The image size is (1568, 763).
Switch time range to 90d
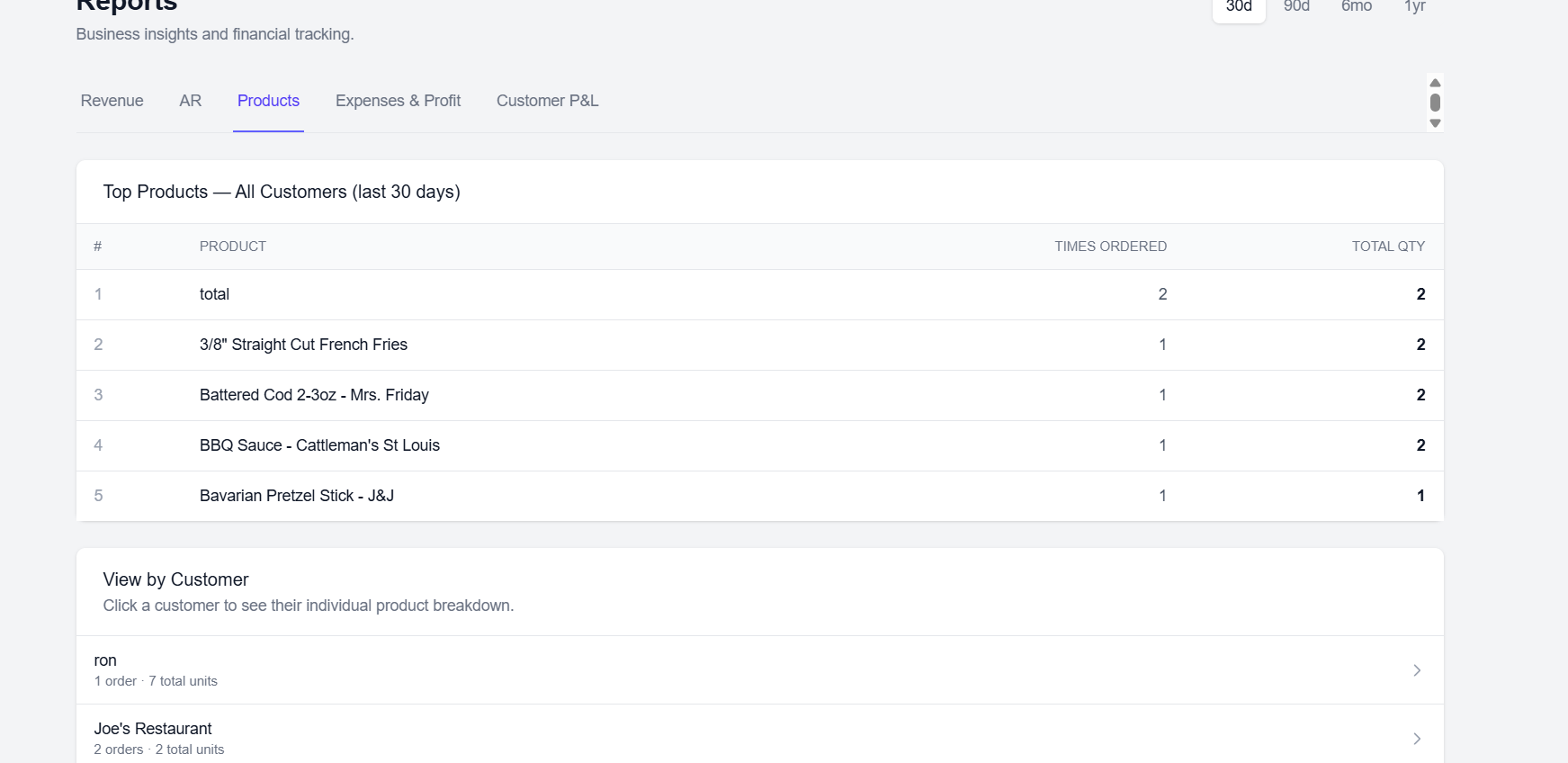pos(1296,7)
